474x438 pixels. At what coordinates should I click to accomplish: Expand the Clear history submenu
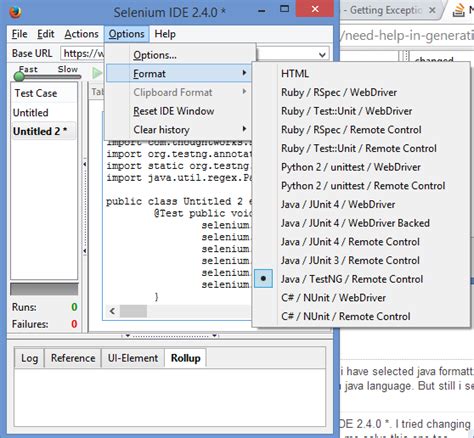click(179, 130)
